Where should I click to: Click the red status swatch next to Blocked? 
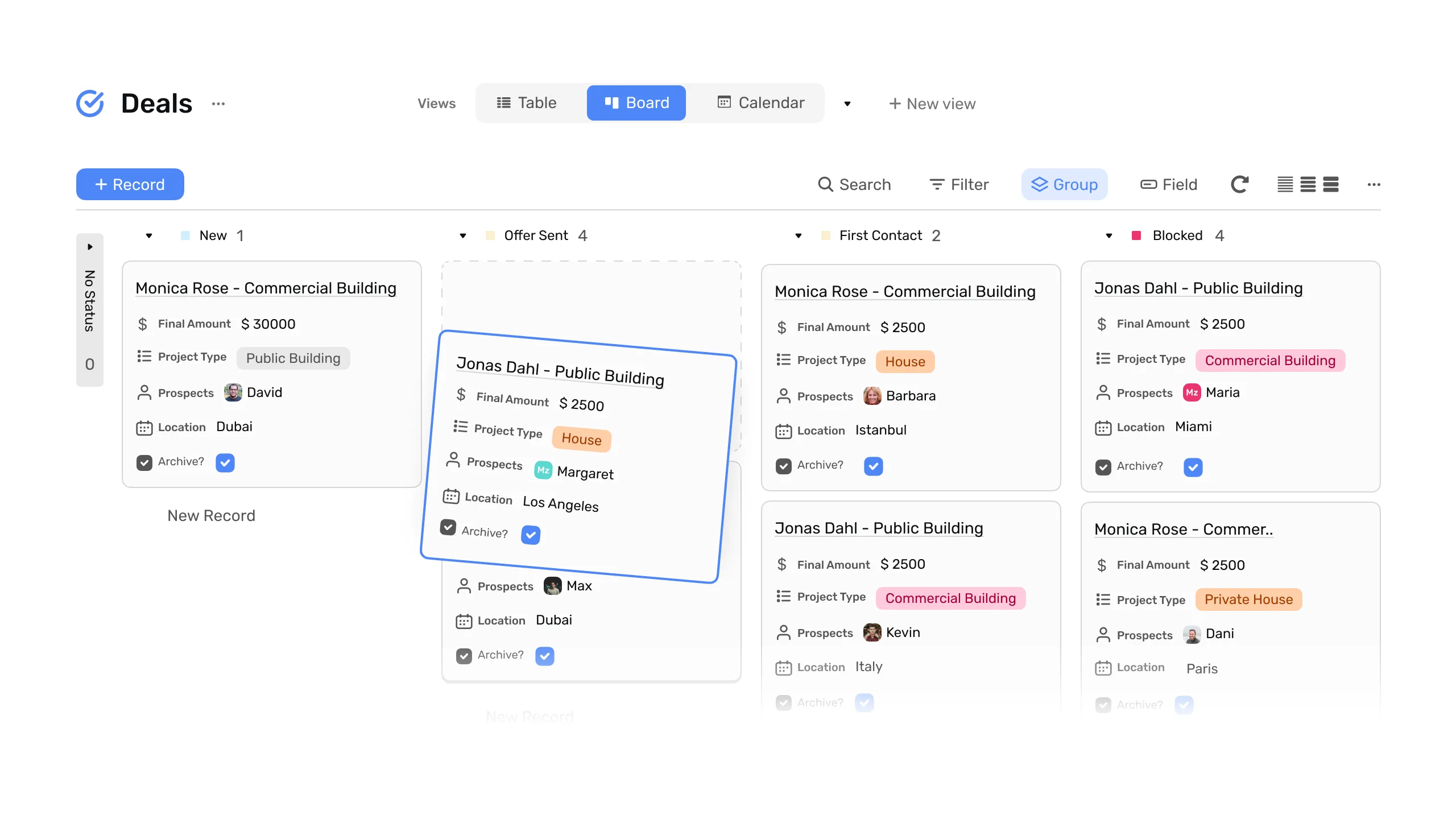tap(1137, 235)
